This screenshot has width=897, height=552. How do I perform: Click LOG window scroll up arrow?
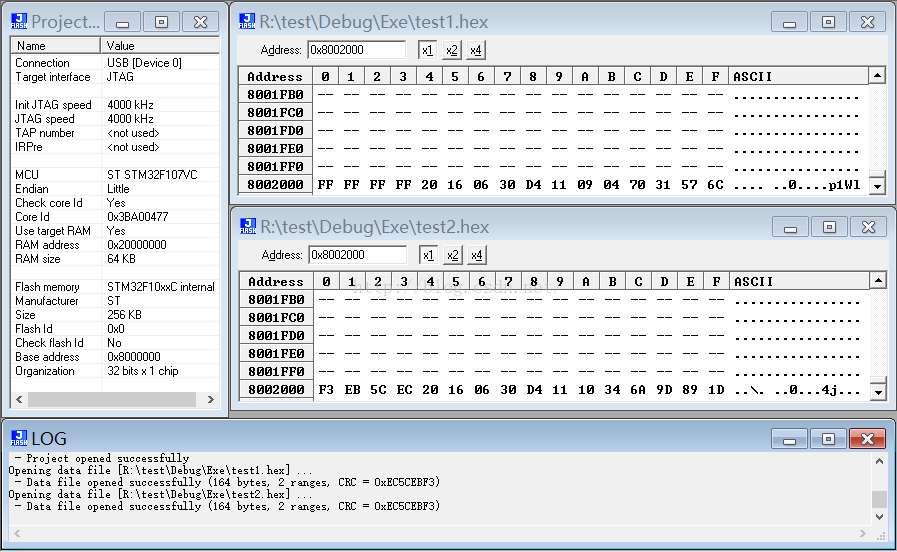point(879,461)
